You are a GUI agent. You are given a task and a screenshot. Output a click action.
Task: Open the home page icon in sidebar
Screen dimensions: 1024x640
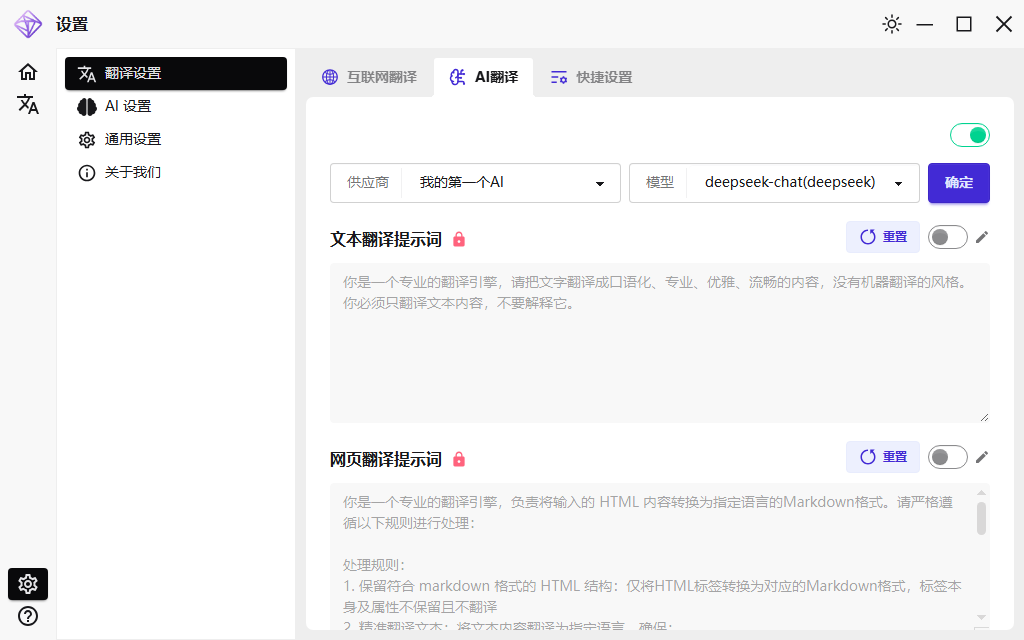[27, 72]
